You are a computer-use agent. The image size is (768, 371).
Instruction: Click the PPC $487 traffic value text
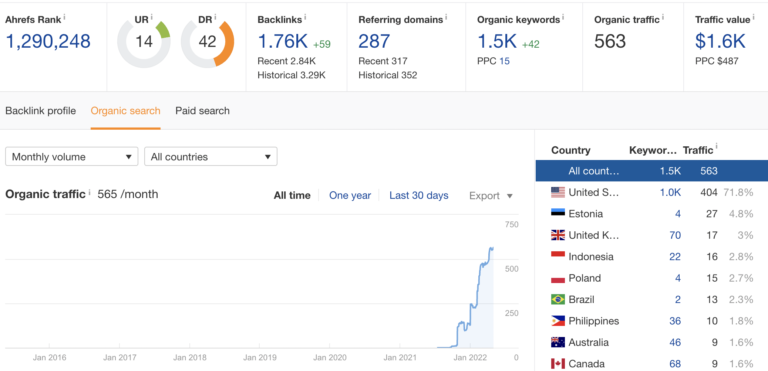717,61
